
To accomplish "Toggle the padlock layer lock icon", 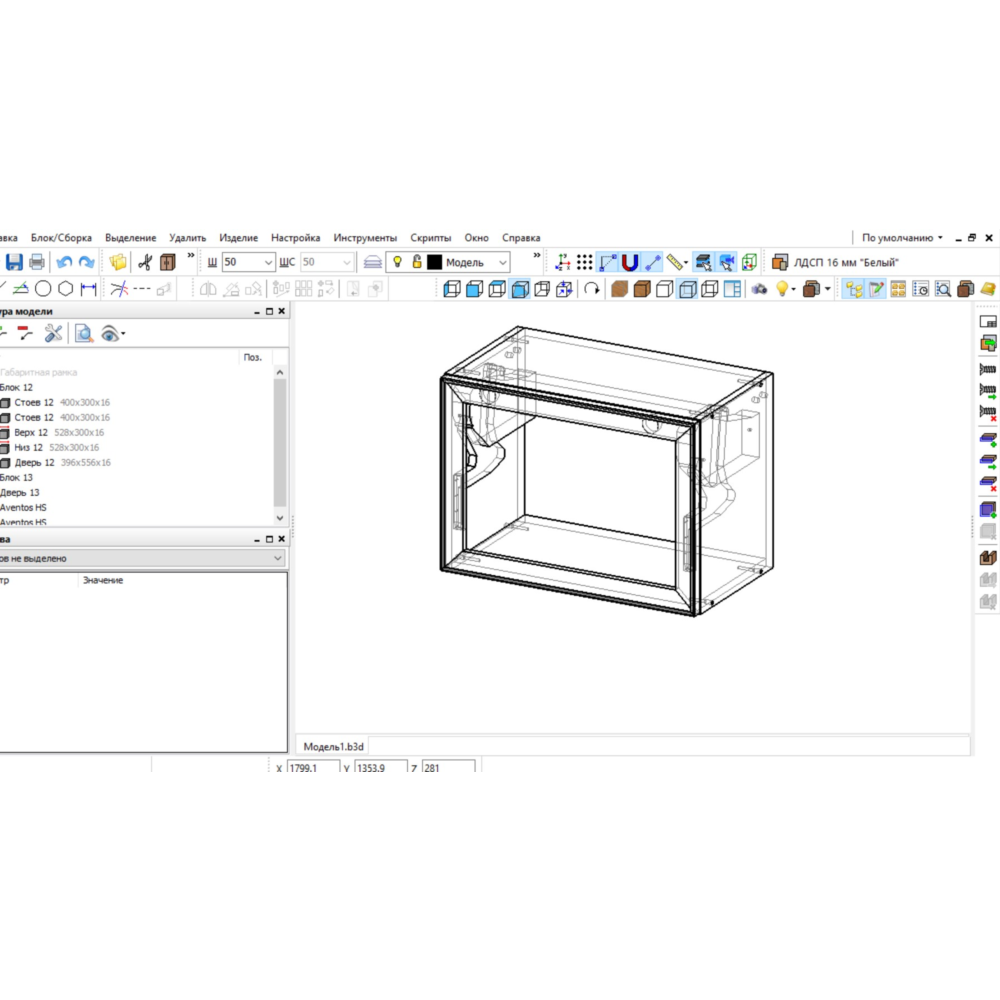I will point(417,262).
